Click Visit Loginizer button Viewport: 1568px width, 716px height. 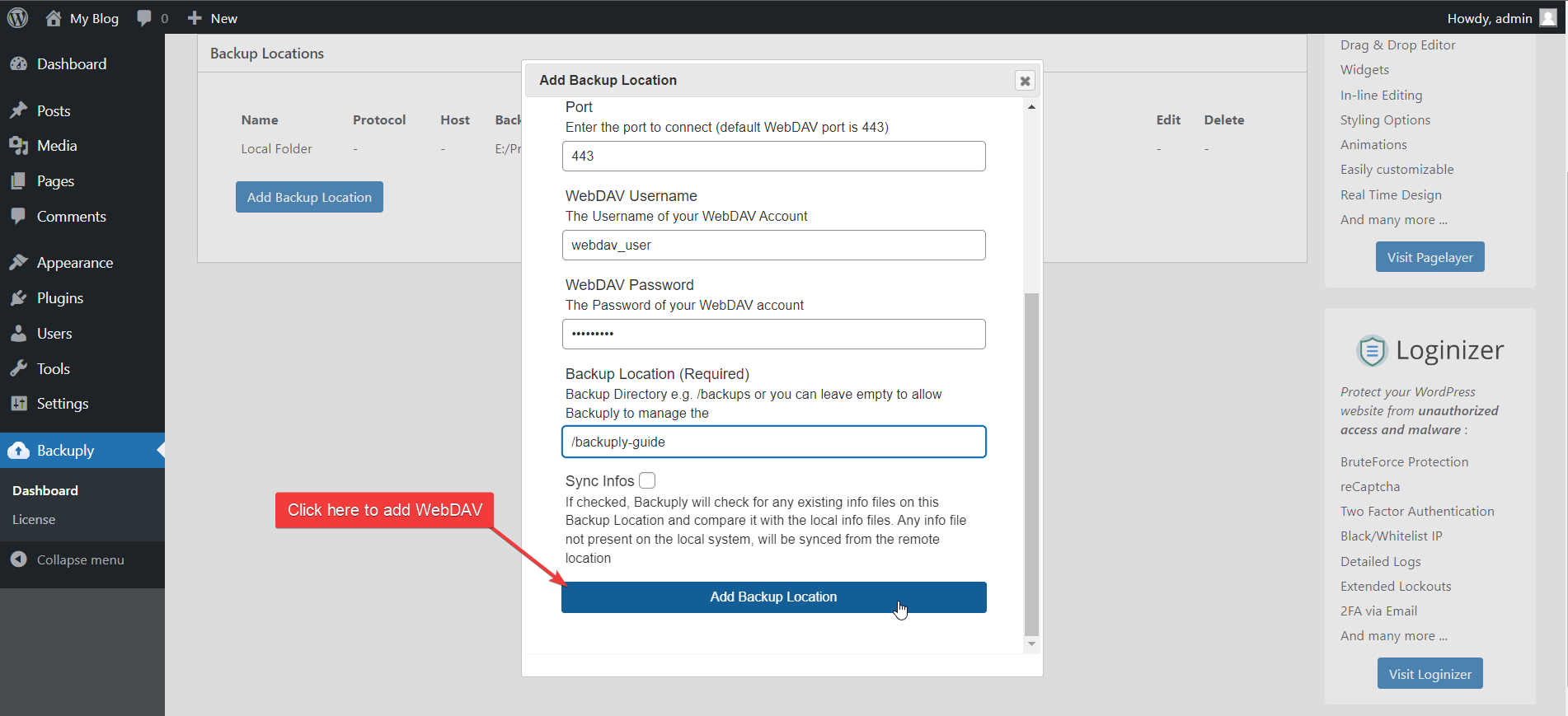tap(1430, 674)
